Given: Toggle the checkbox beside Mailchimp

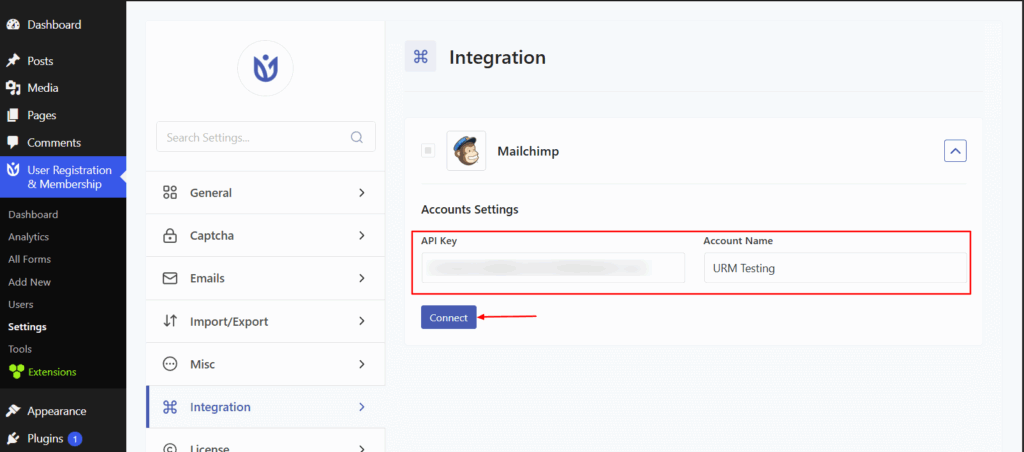Looking at the screenshot, I should click(x=428, y=151).
